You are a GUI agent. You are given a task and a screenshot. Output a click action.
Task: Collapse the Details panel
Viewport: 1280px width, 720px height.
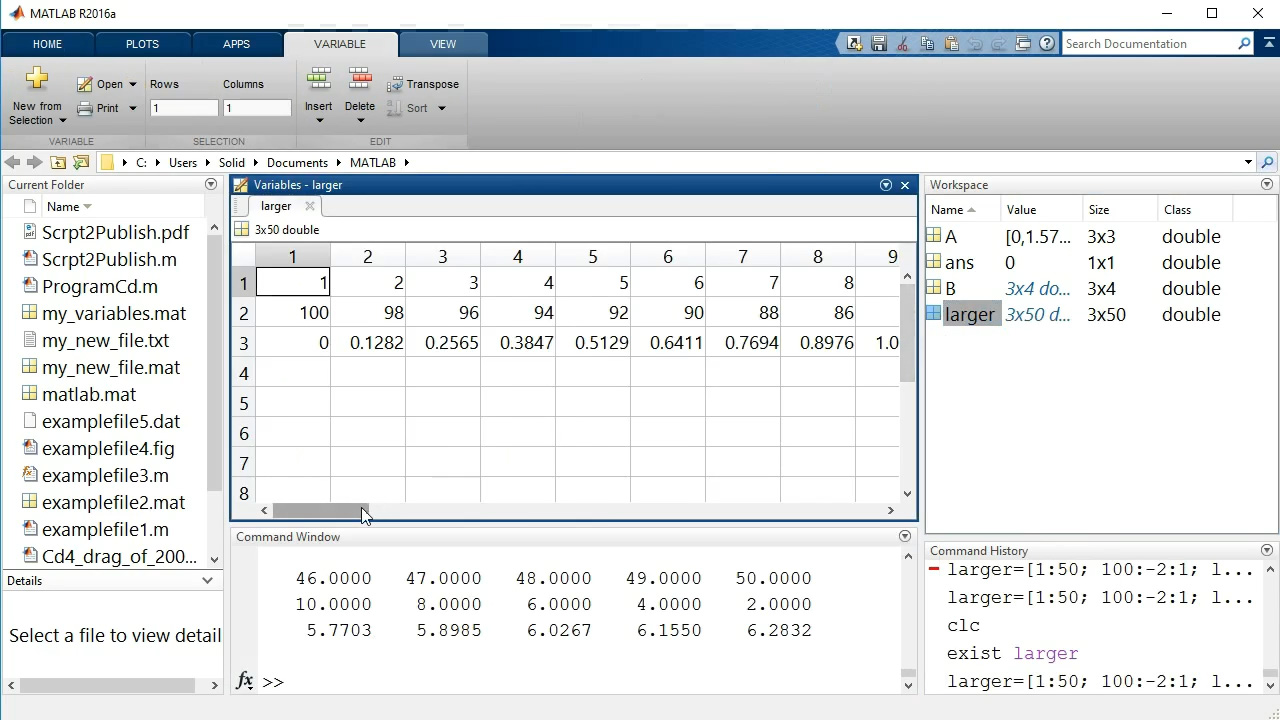pyautogui.click(x=208, y=581)
